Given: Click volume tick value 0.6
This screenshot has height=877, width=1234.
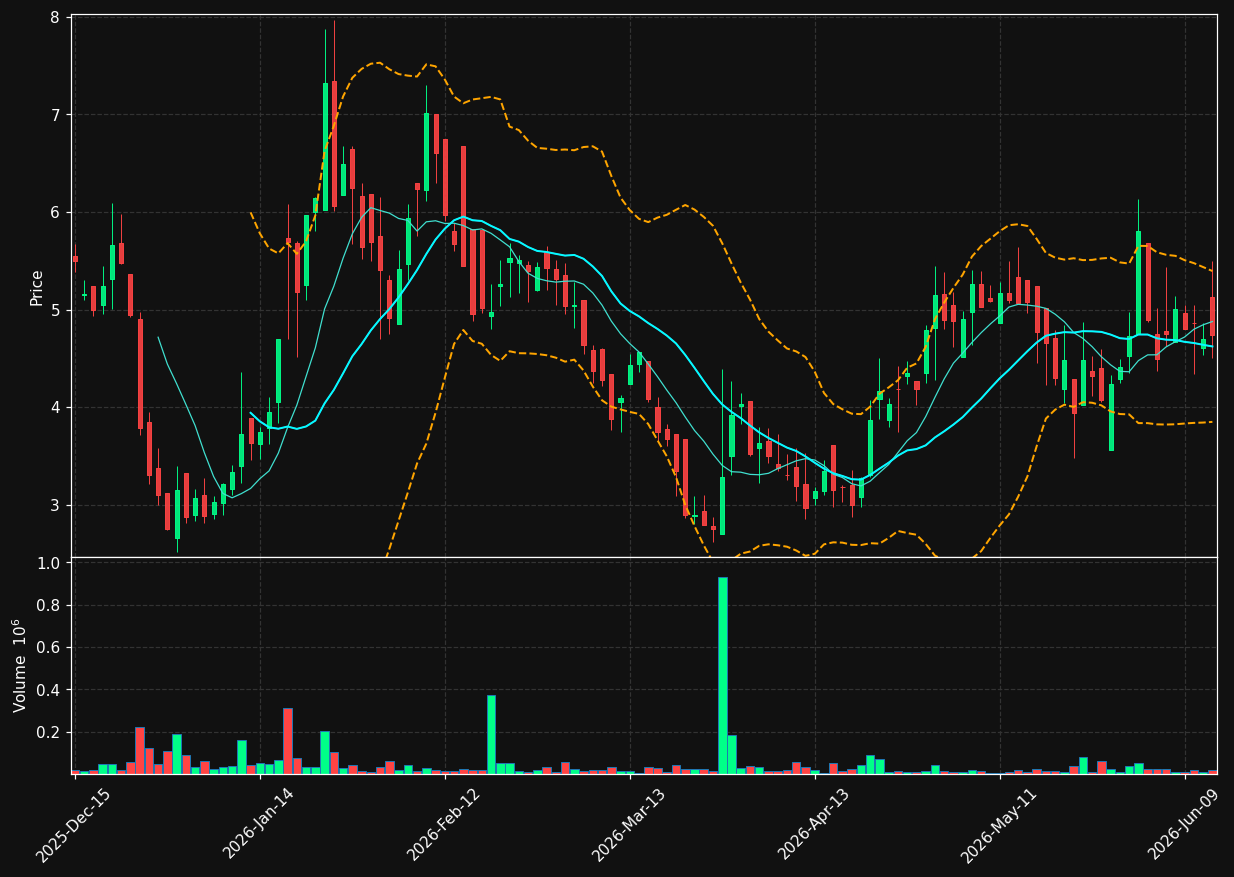Looking at the screenshot, I should [48, 648].
